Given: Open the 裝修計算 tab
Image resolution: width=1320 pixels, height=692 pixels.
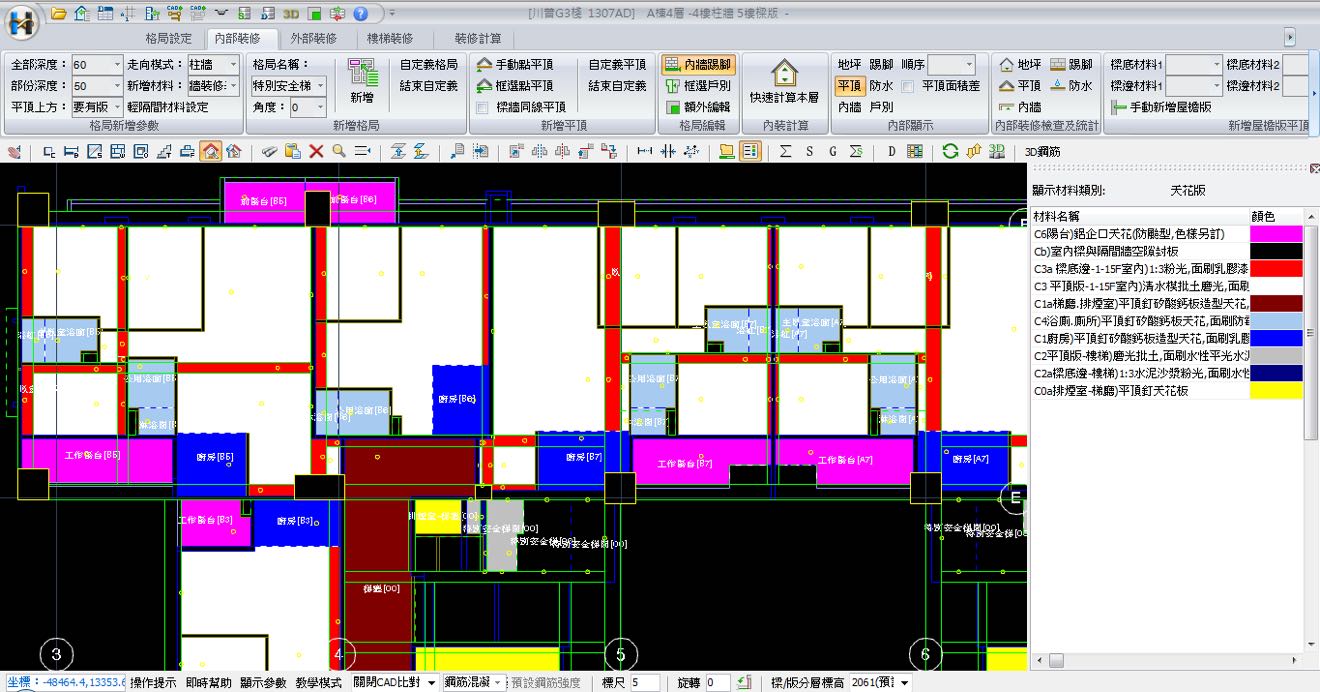Looking at the screenshot, I should [x=477, y=38].
